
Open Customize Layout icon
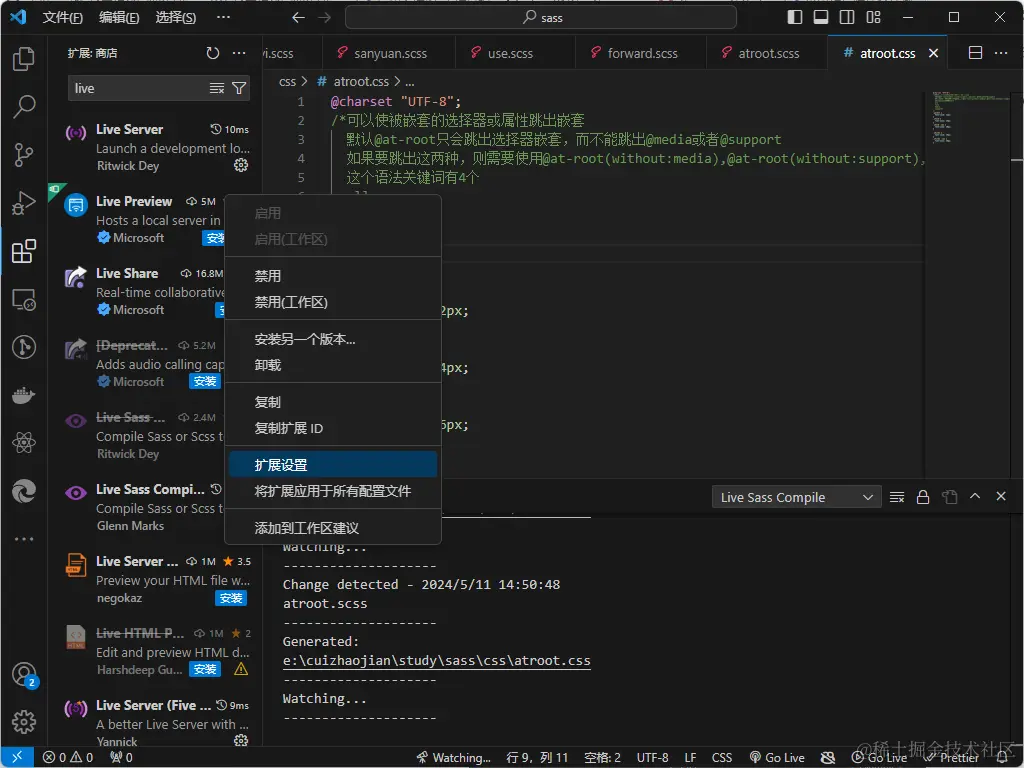coord(873,18)
